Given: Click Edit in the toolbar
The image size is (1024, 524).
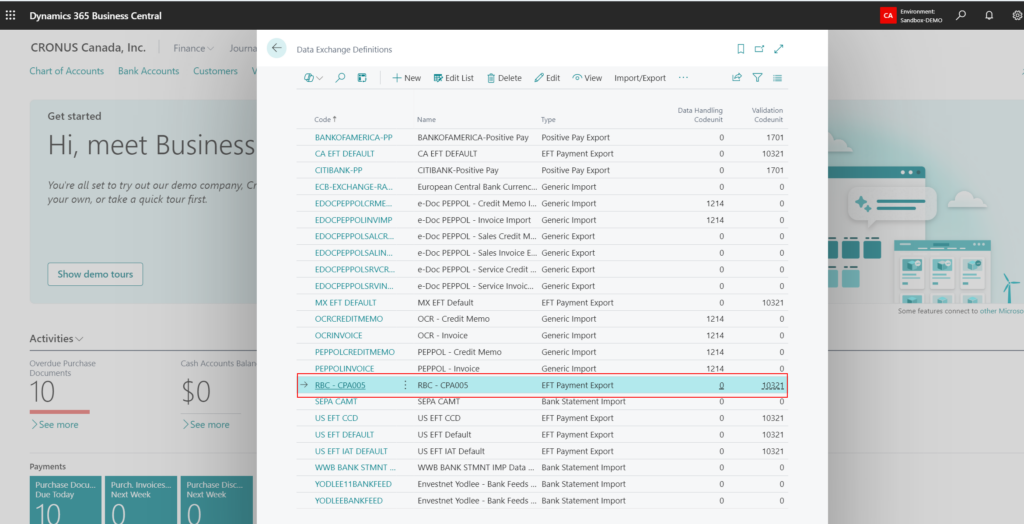Looking at the screenshot, I should click(547, 78).
